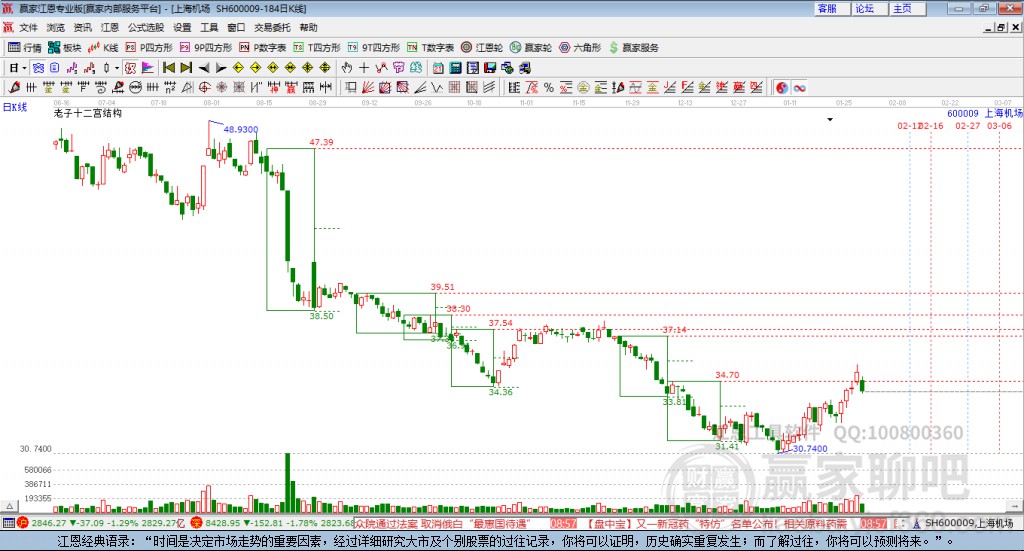Viewport: 1024px width, 551px height.
Task: Click the red pencil drawing icon
Action: [x=14, y=87]
